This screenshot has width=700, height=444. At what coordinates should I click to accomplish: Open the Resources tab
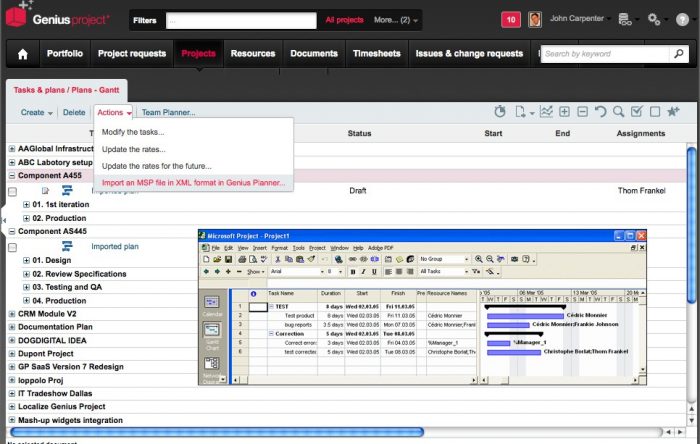pyautogui.click(x=253, y=54)
